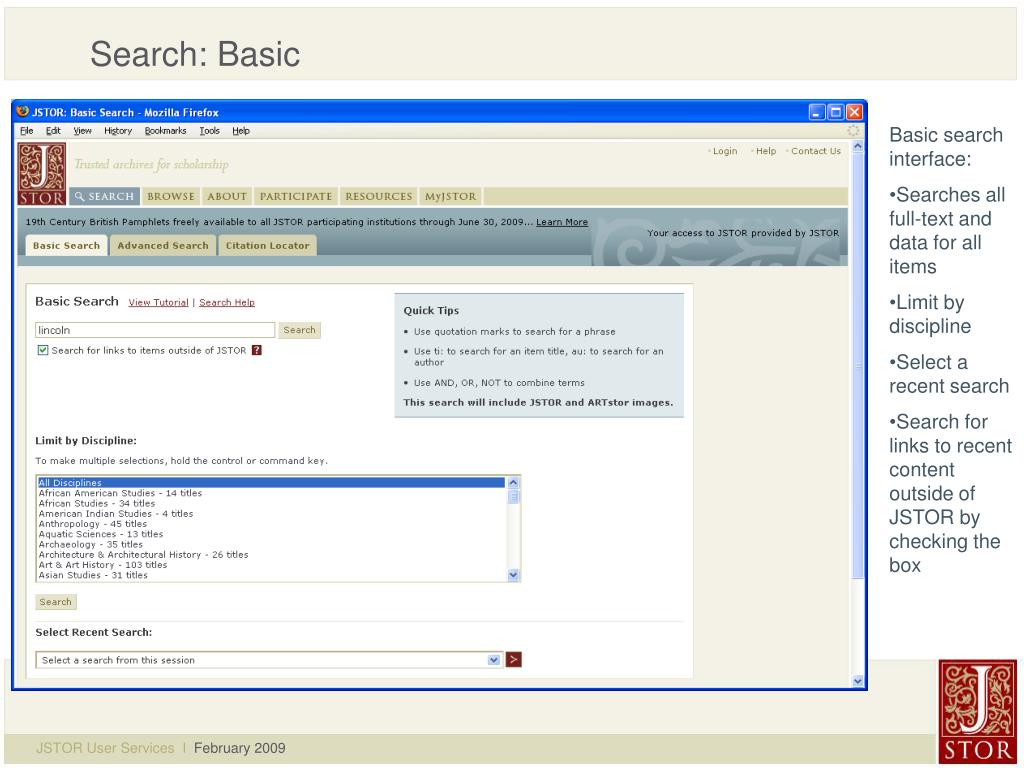Select African Studies - 34 titles
The image size is (1024, 768).
click(271, 504)
